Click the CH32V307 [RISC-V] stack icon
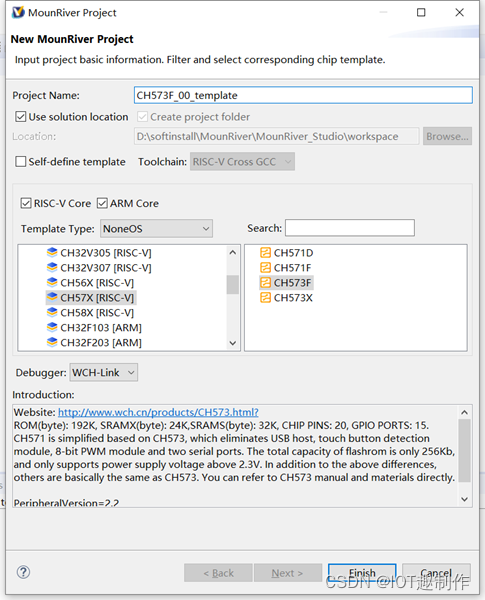This screenshot has width=485, height=600. (52, 267)
